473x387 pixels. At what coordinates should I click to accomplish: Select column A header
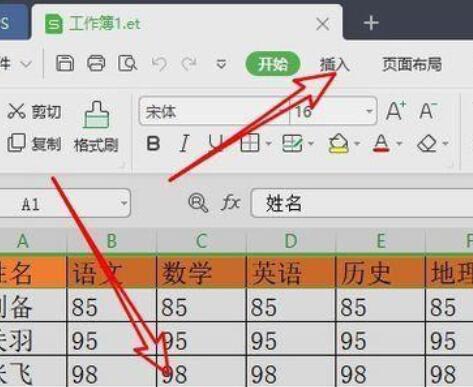pyautogui.click(x=33, y=241)
